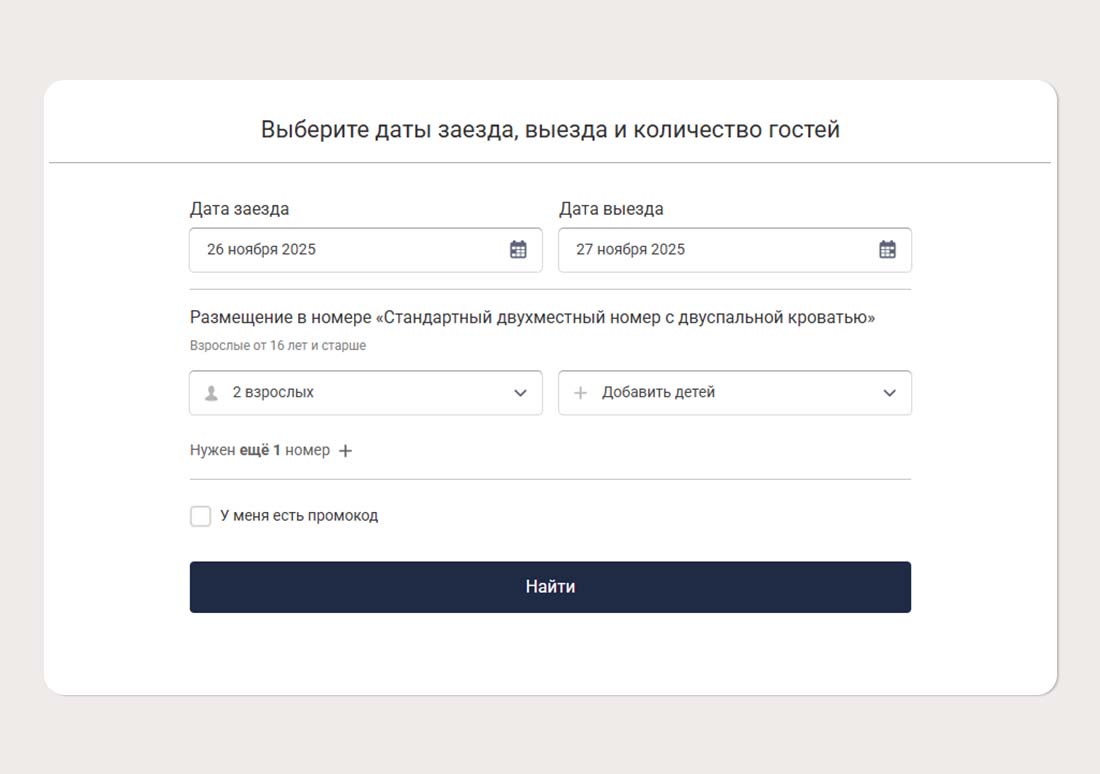Image resolution: width=1100 pixels, height=774 pixels.
Task: Click the "У меня есть промокод" label
Action: click(299, 516)
